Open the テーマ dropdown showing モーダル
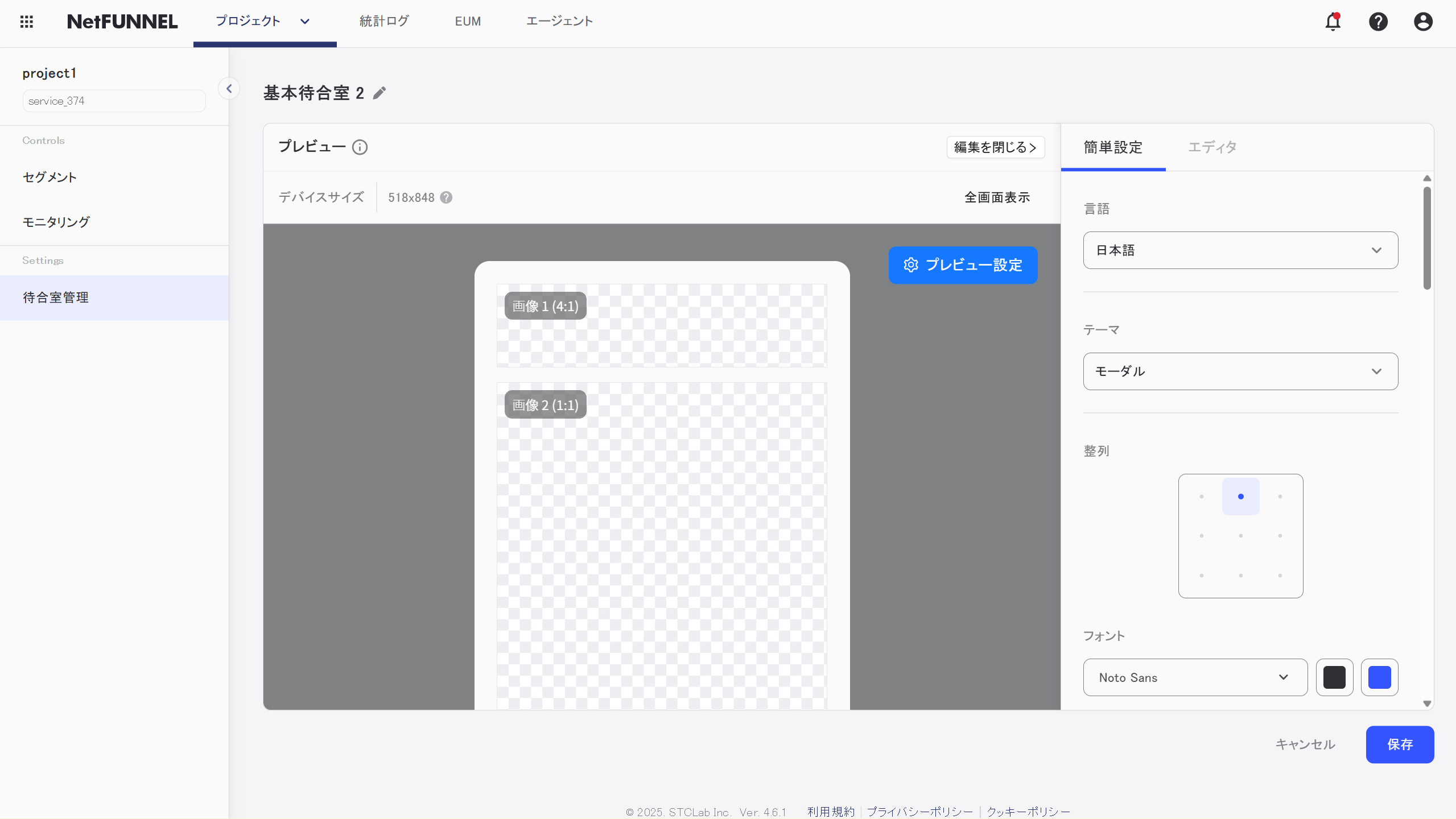The height and width of the screenshot is (819, 1456). click(1240, 371)
